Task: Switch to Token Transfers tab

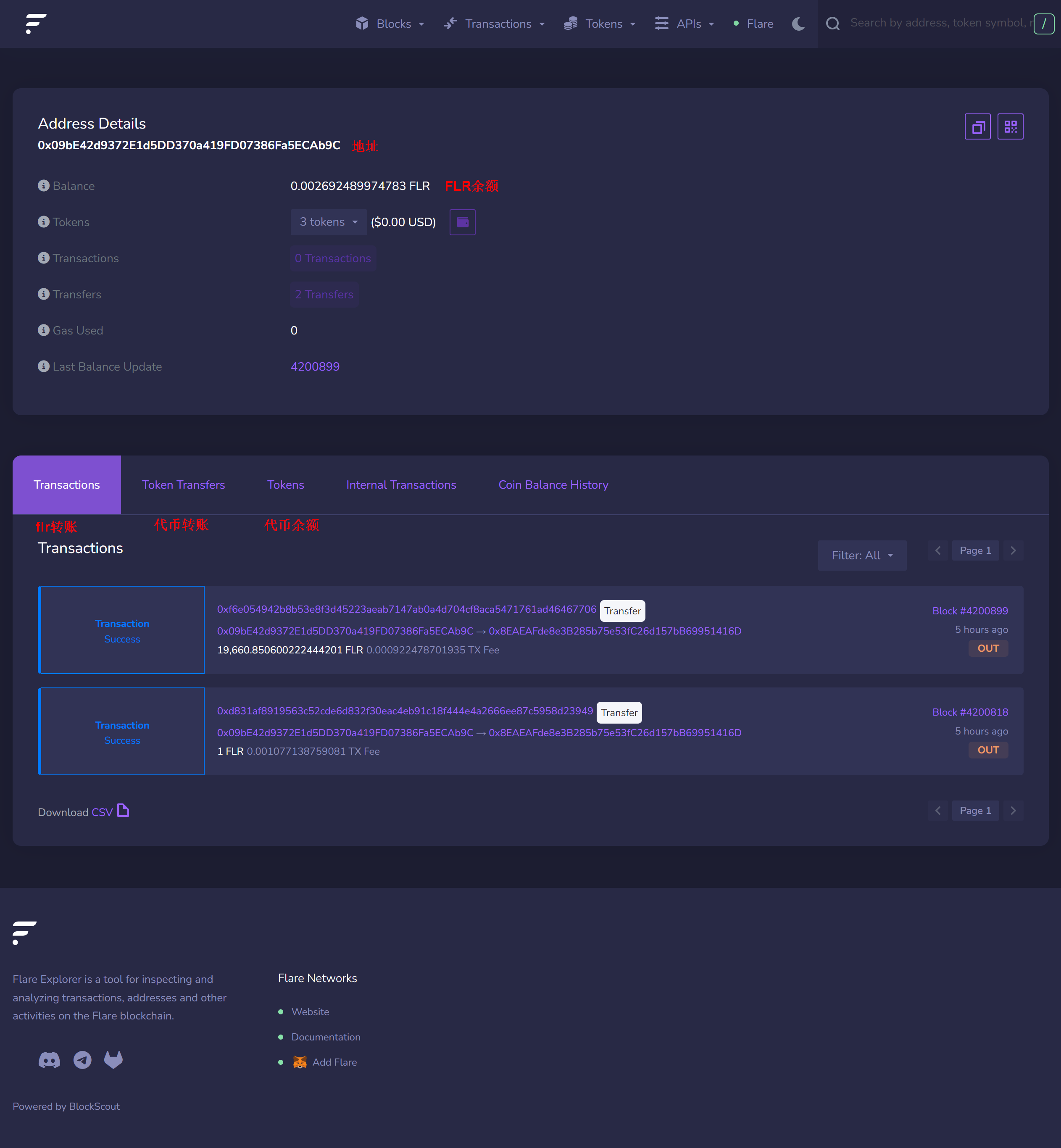Action: [184, 485]
